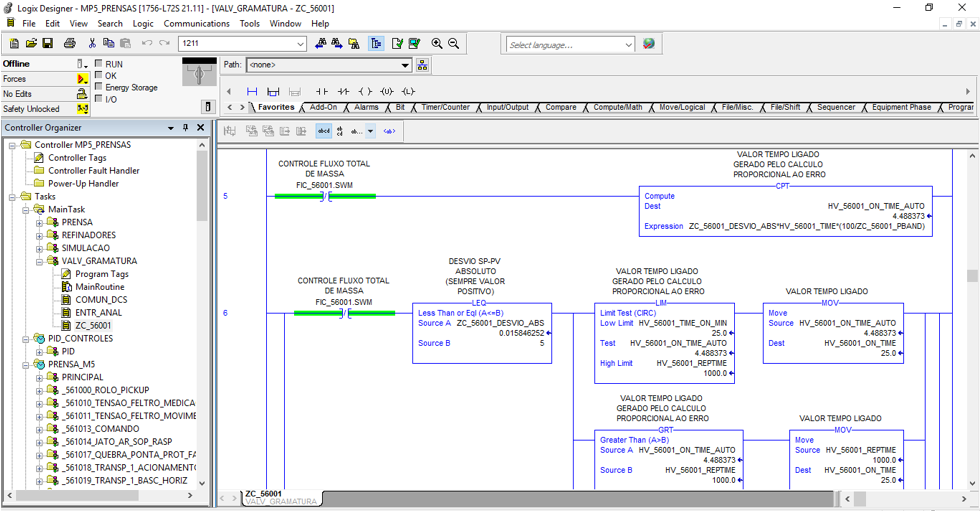Toggle the Energy Storage status checkbox
The height and width of the screenshot is (511, 980).
click(98, 87)
